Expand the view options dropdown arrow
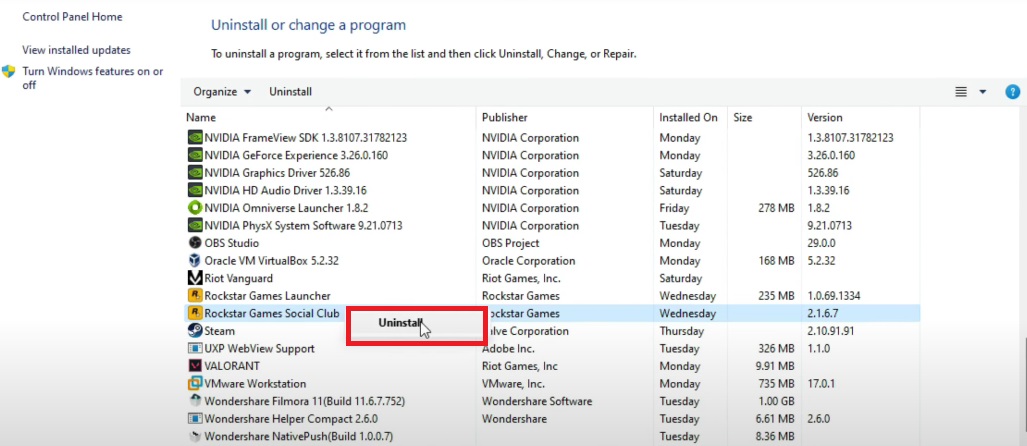Viewport: 1027px width, 446px height. pos(982,92)
